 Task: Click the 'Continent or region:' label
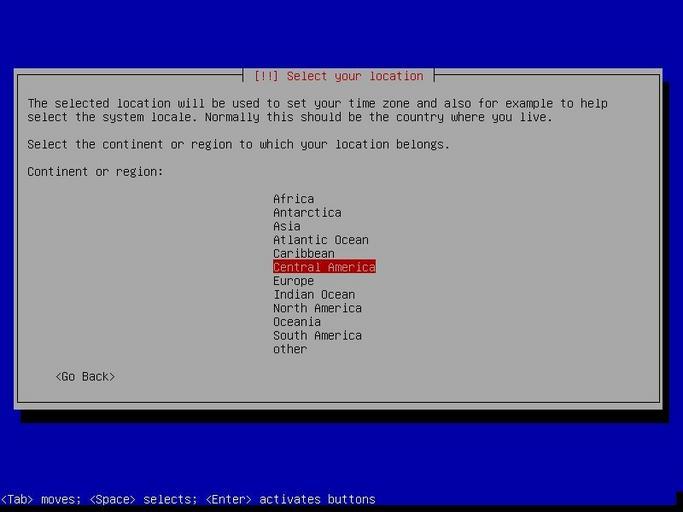click(95, 172)
